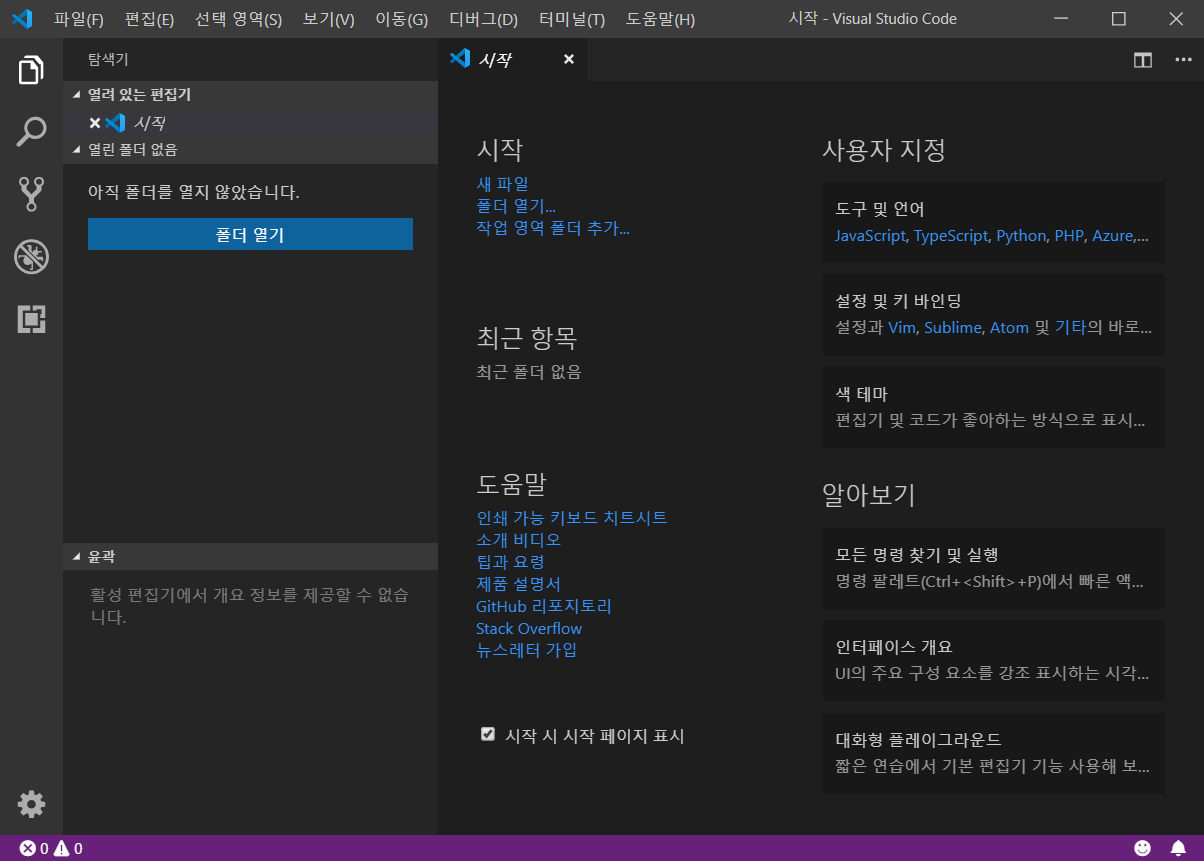Open the 편집(E) menu
Image resolution: width=1204 pixels, height=861 pixels.
click(x=149, y=19)
